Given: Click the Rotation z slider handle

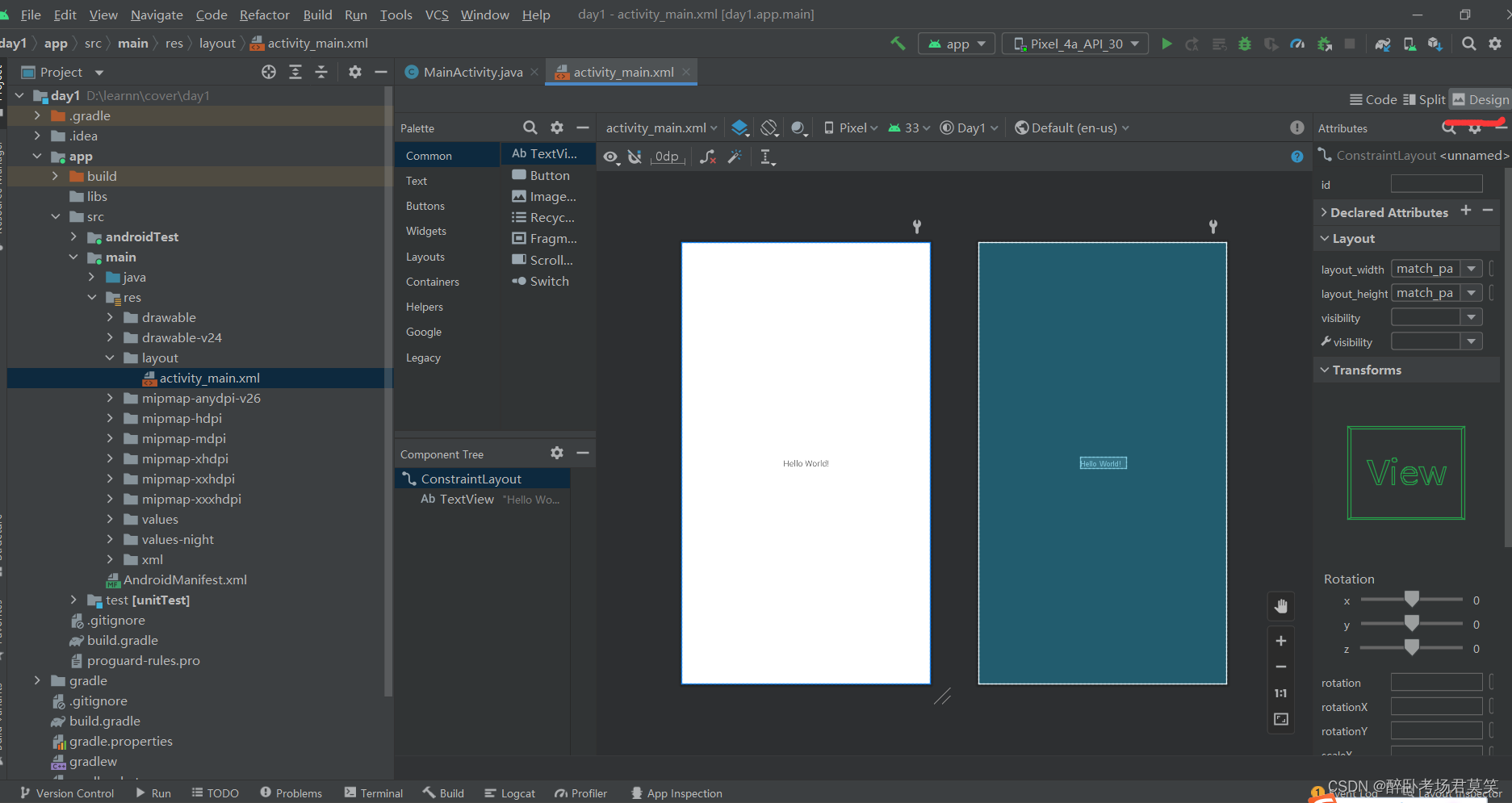Looking at the screenshot, I should (x=1412, y=646).
